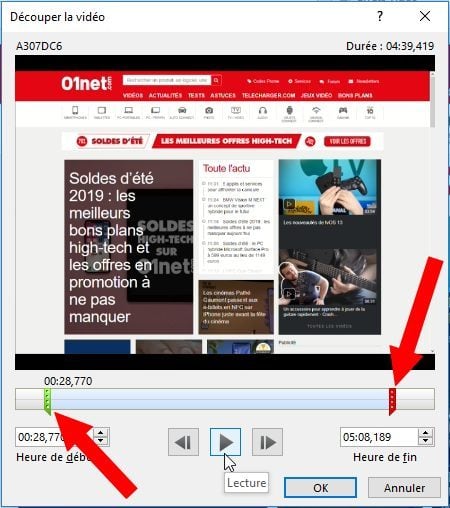Screen dimensions: 450x508
Task: Click the Heure de début input field
Action: tap(55, 437)
